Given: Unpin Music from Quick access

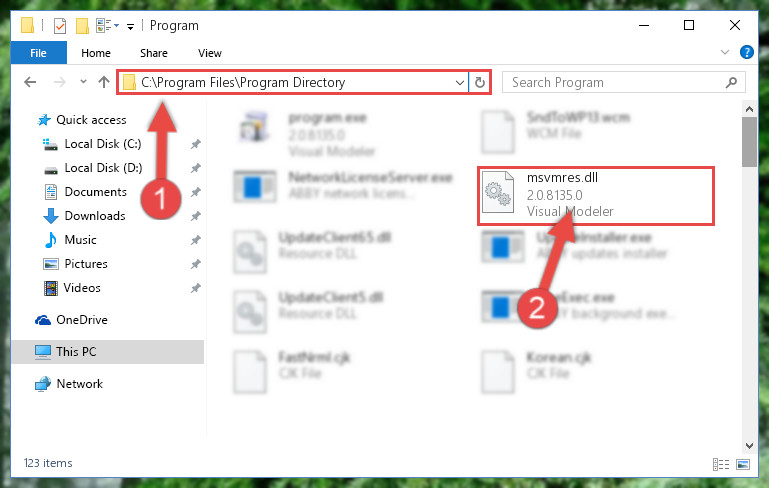Looking at the screenshot, I should pyautogui.click(x=196, y=240).
